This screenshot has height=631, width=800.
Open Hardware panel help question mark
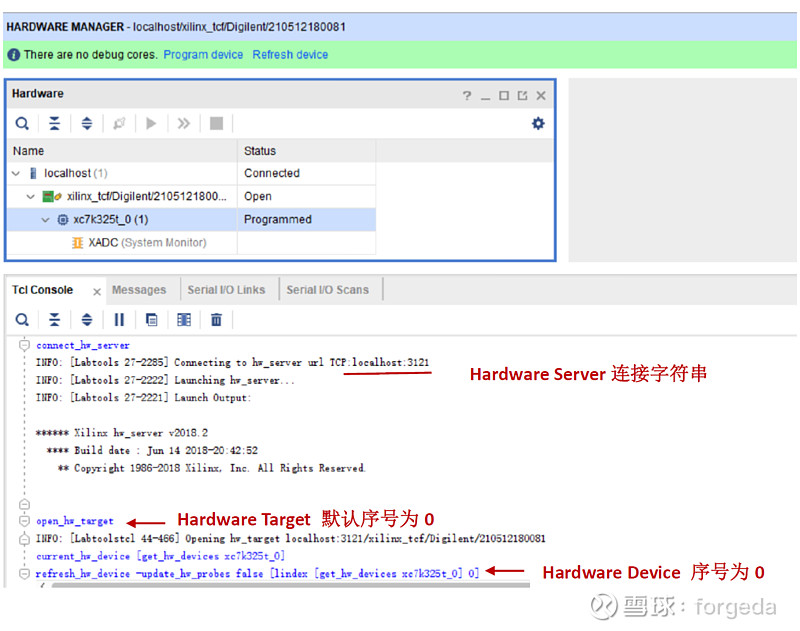point(467,95)
